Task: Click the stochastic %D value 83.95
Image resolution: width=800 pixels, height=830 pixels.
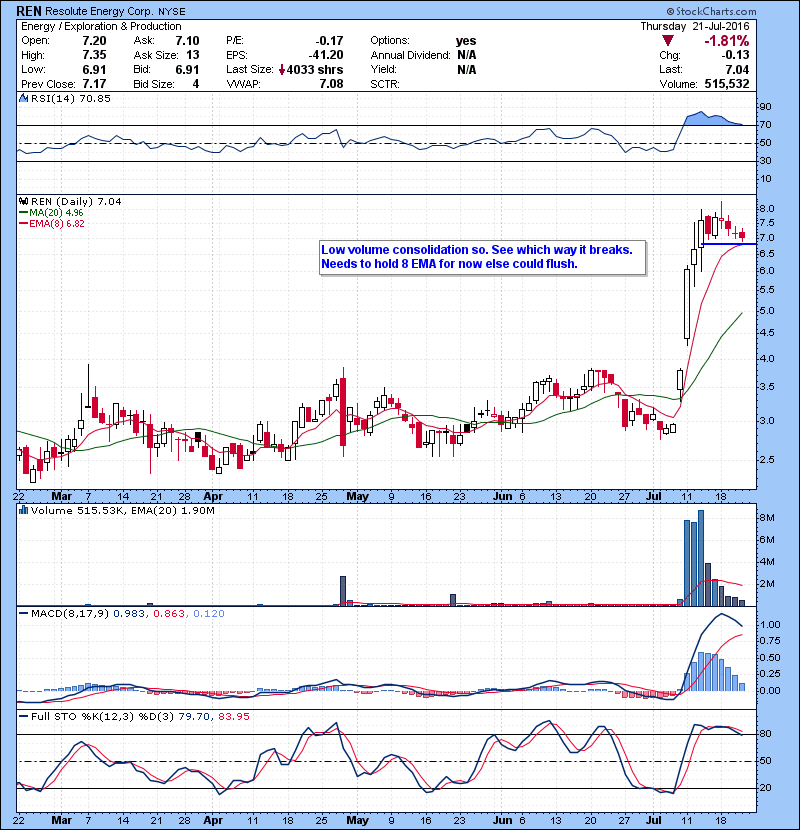Action: pyautogui.click(x=233, y=716)
